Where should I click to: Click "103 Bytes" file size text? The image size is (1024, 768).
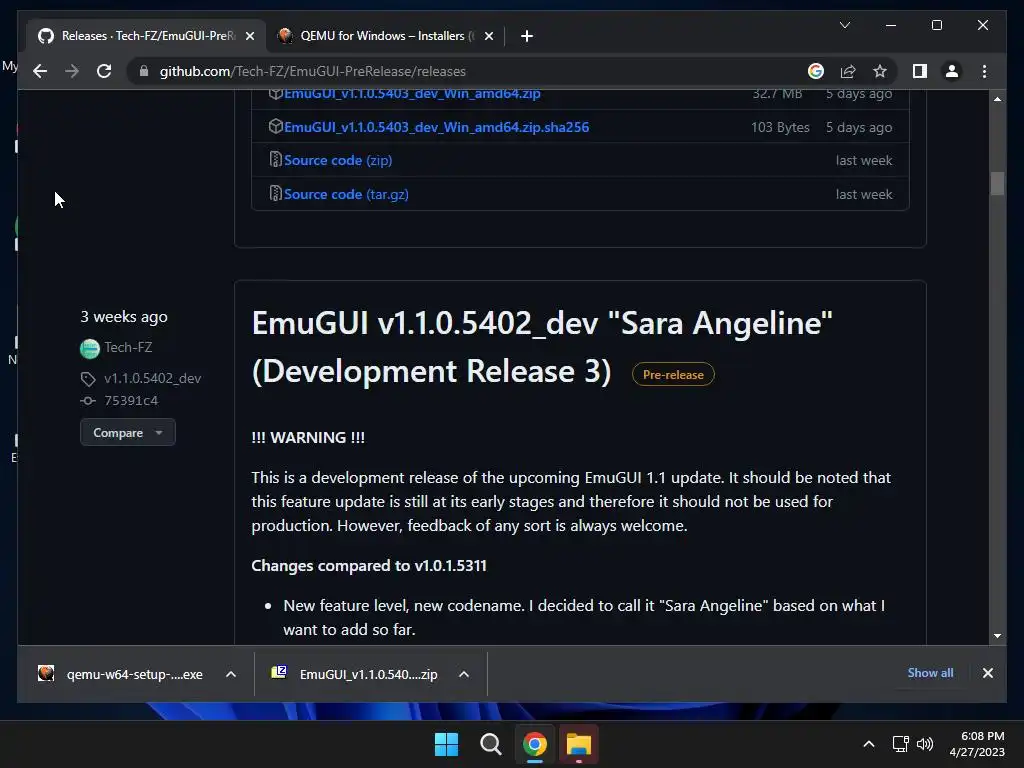[x=780, y=127]
